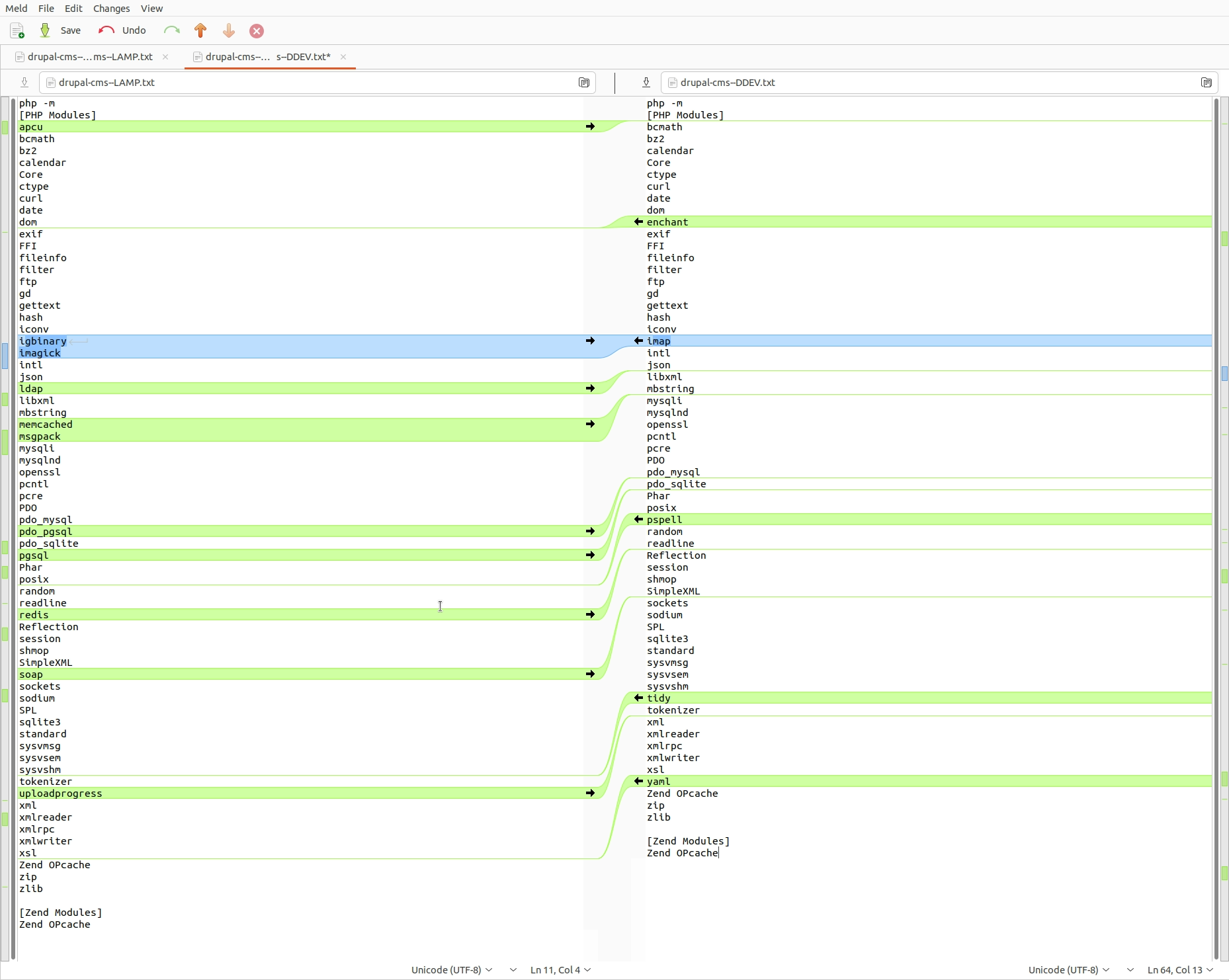Open left pane Unicode (UTF-8) encoding dropdown
Screen dimensions: 1229x980
452,970
